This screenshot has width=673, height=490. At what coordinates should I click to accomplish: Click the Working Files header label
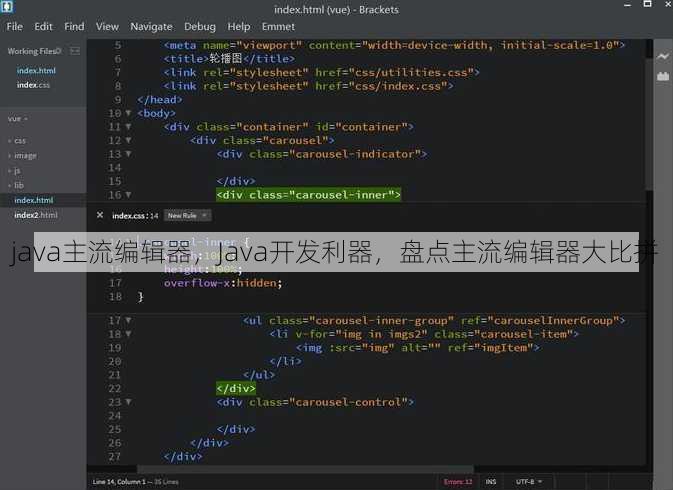point(32,51)
